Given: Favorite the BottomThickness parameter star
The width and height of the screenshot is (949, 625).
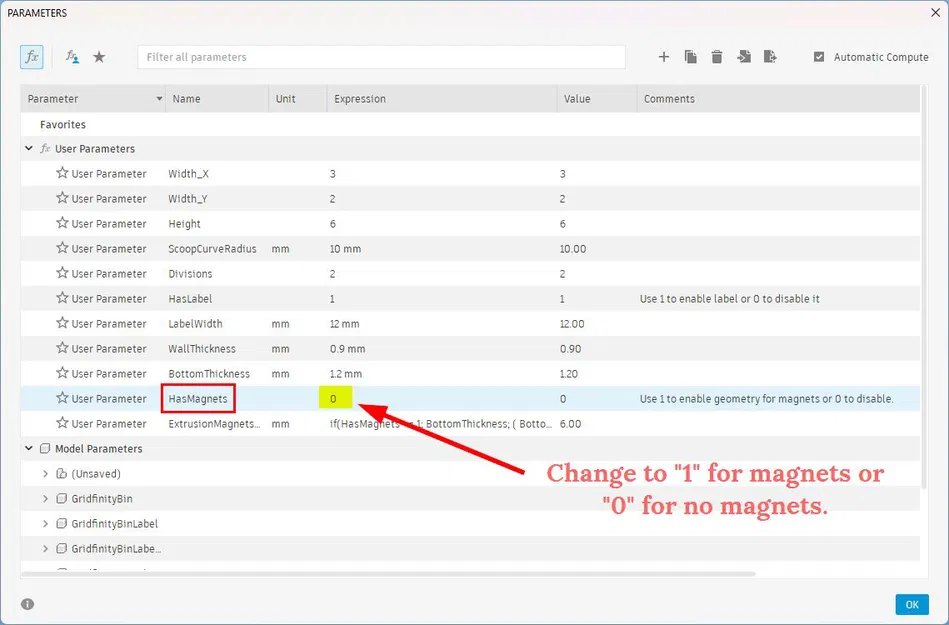Looking at the screenshot, I should point(62,373).
